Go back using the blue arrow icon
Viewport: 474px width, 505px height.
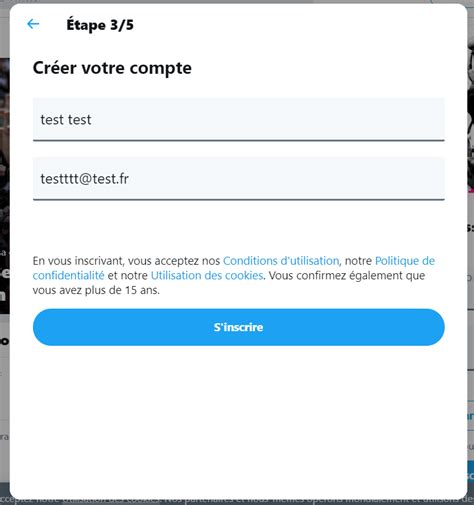click(33, 24)
